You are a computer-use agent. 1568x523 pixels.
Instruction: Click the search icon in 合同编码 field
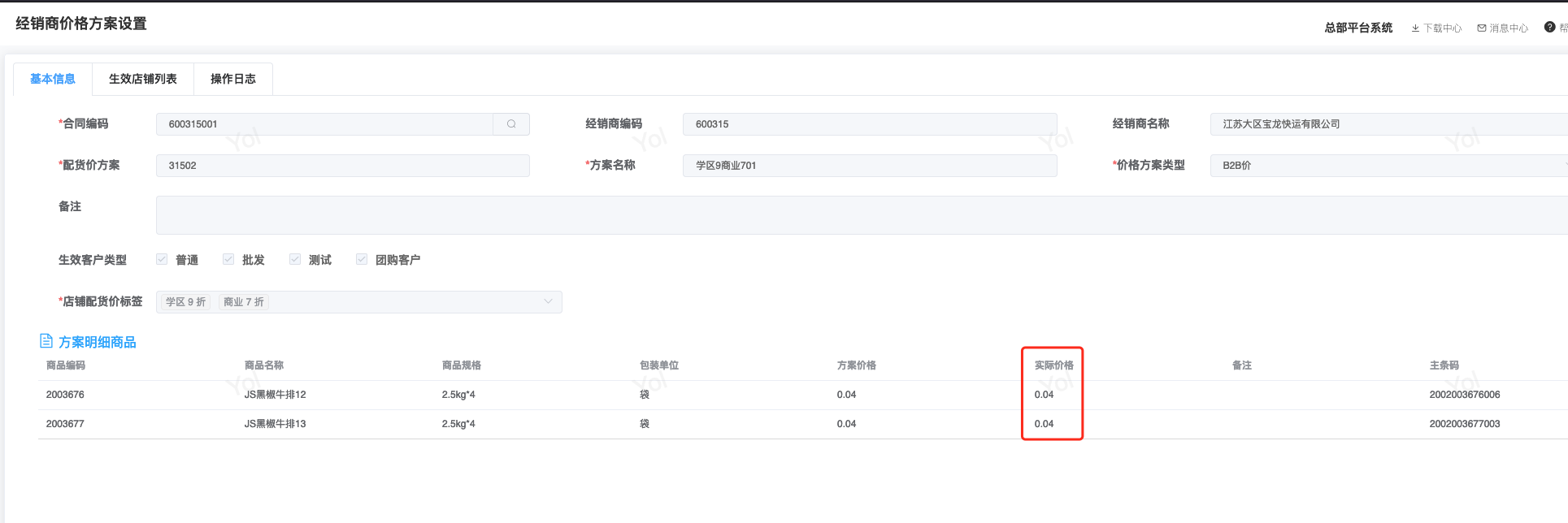[x=511, y=124]
